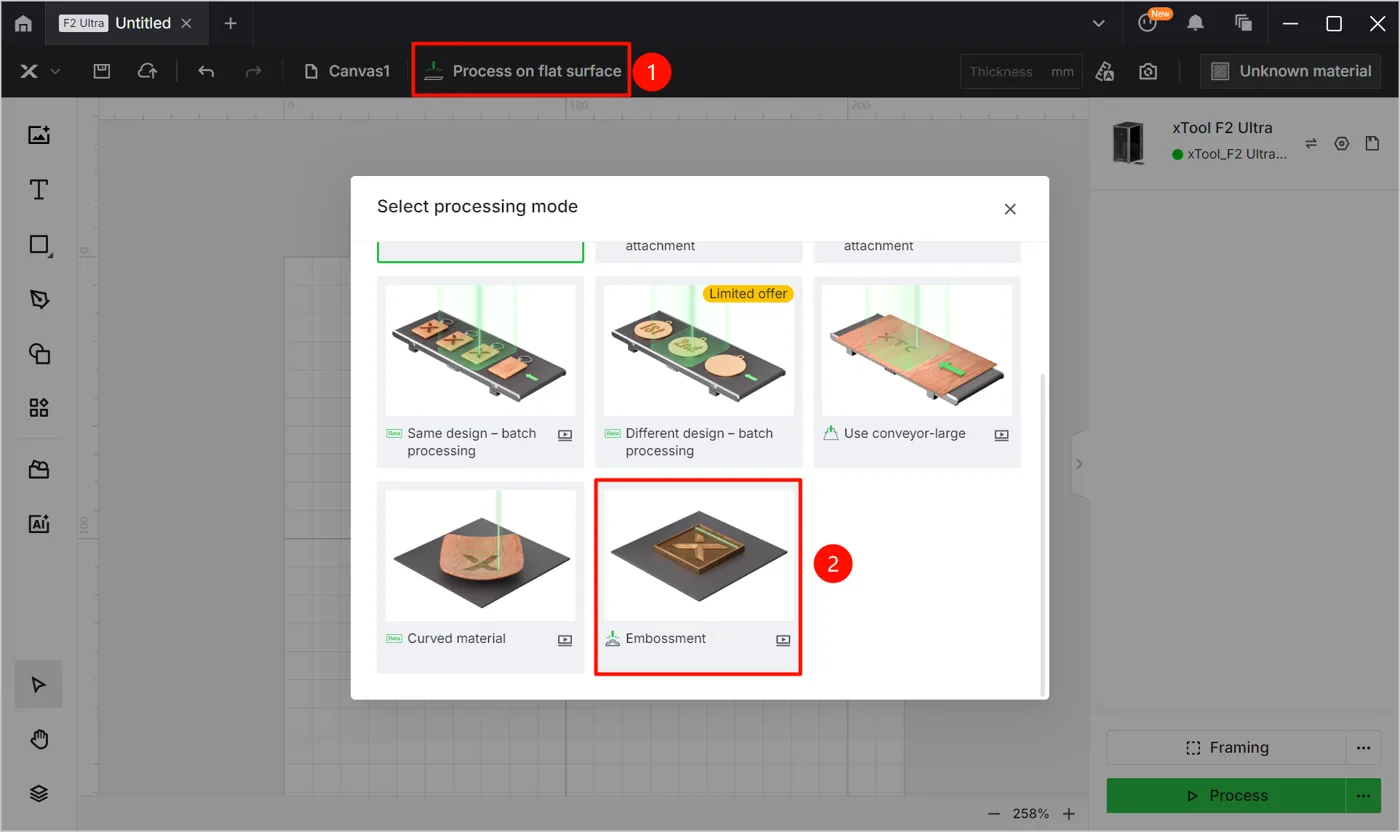Play video for Use conveyor-large

click(1001, 435)
